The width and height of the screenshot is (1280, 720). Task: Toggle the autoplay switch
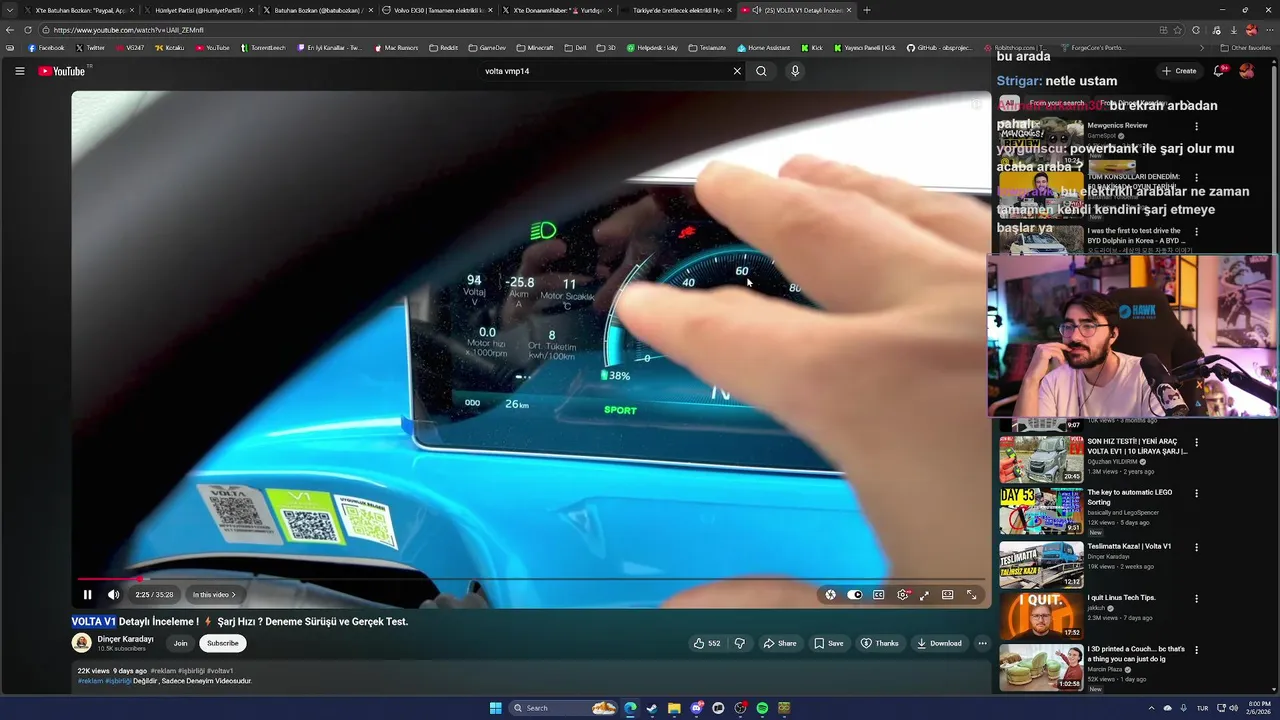point(854,595)
